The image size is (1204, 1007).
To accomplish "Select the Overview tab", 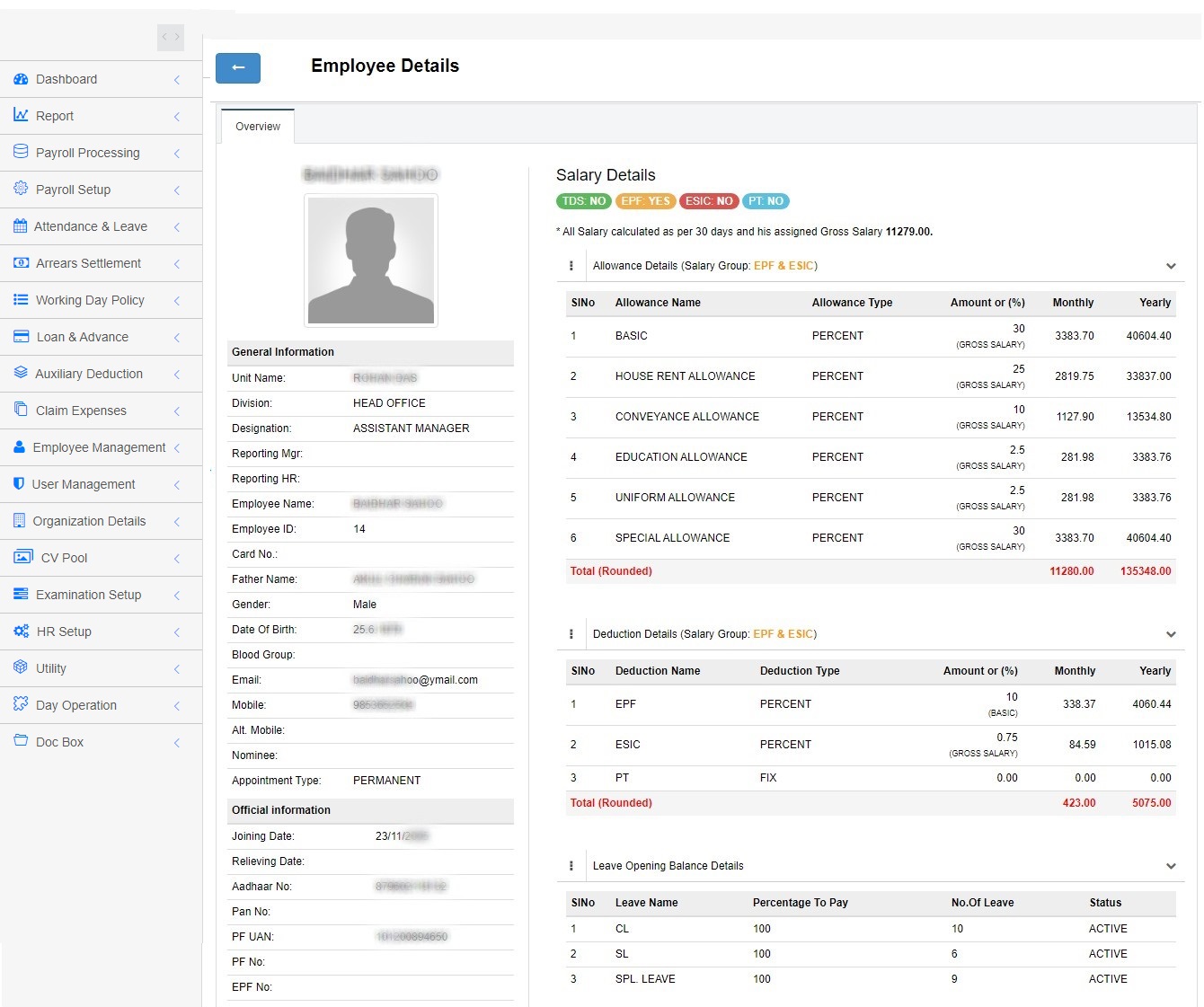I will (x=258, y=127).
